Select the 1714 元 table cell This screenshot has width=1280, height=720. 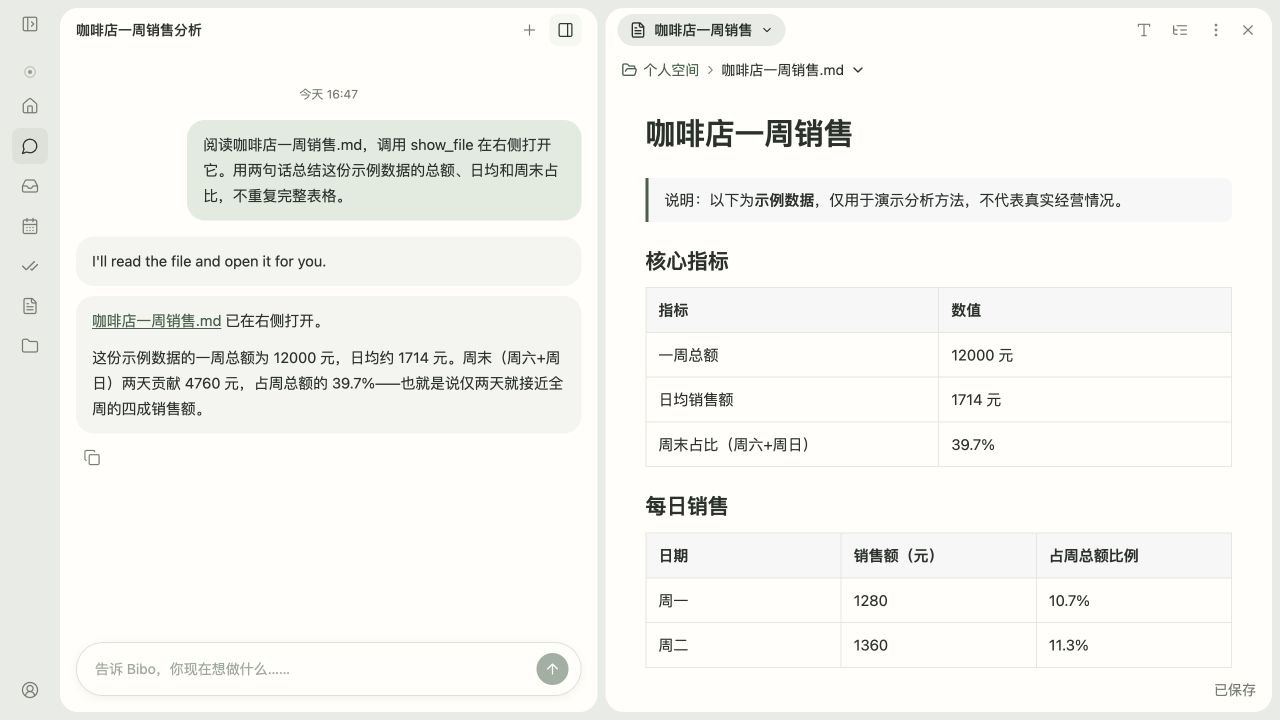pos(1084,399)
